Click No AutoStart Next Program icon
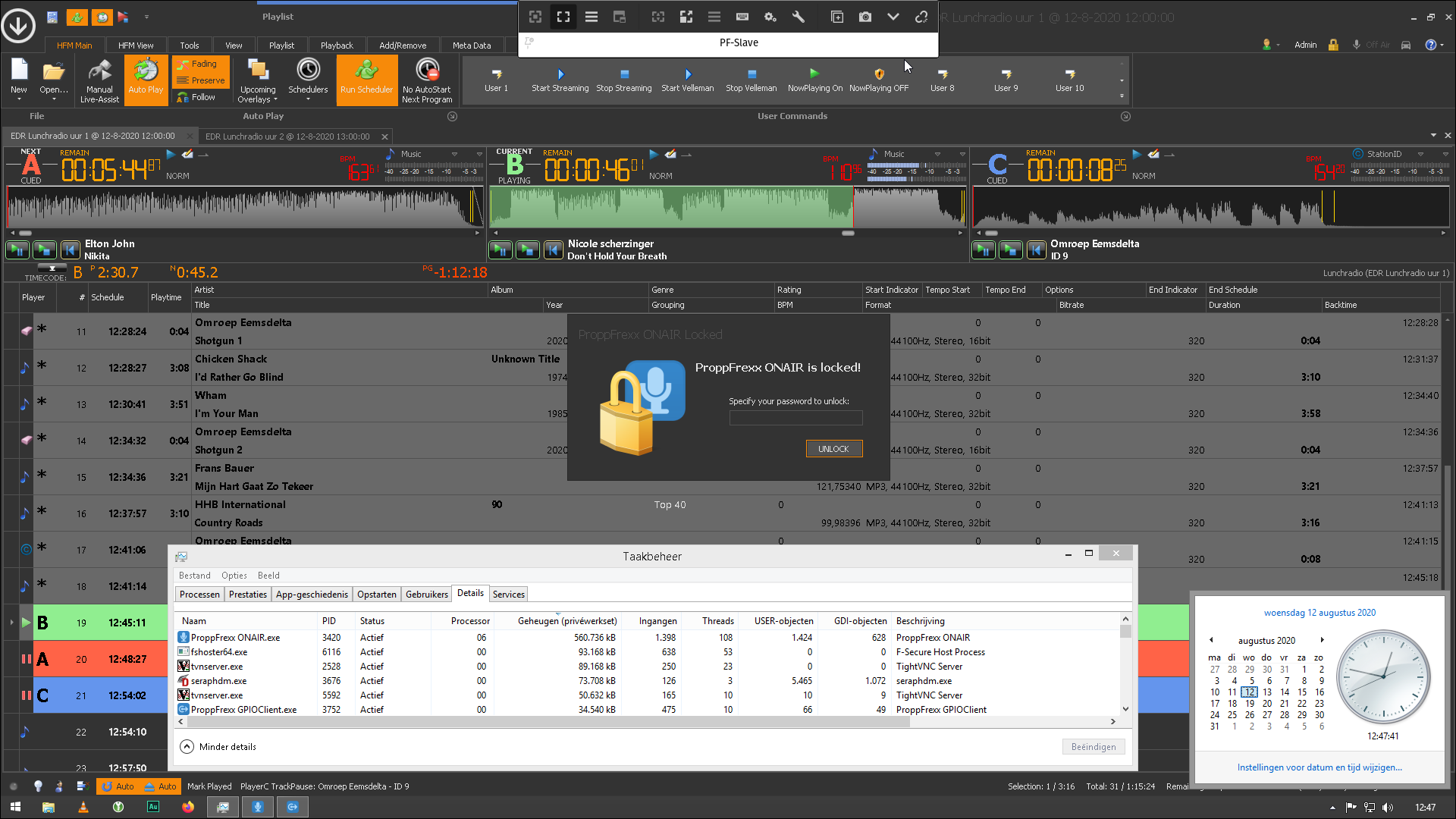 (x=427, y=71)
